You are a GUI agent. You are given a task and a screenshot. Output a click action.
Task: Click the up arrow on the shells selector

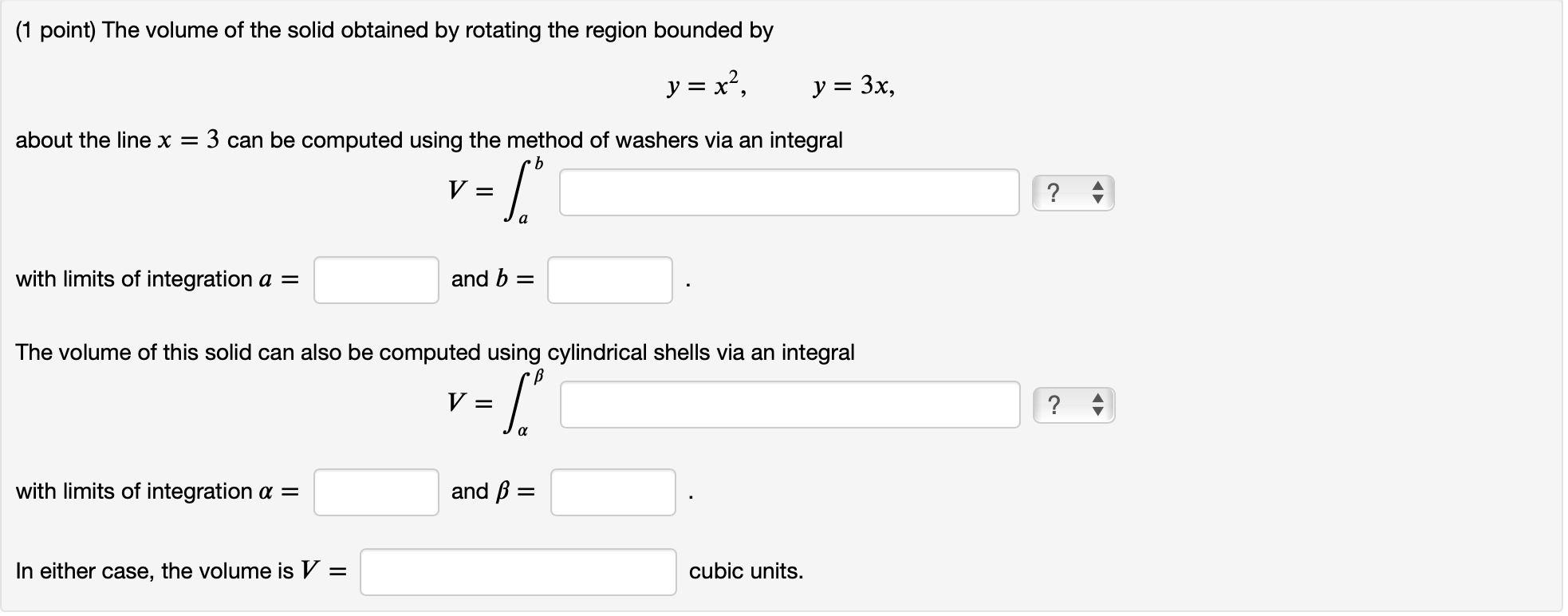point(1097,399)
